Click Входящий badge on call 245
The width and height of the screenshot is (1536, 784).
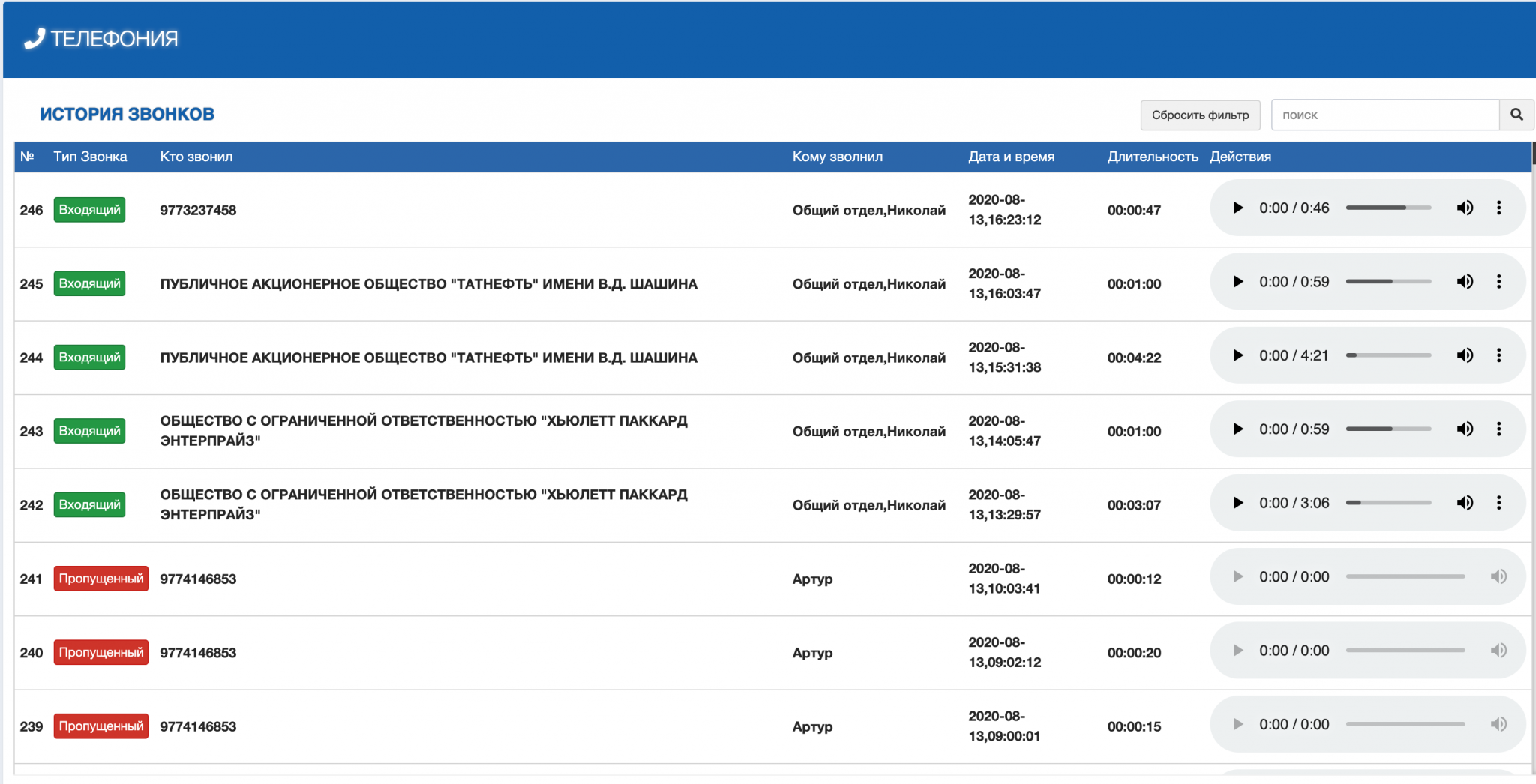89,283
